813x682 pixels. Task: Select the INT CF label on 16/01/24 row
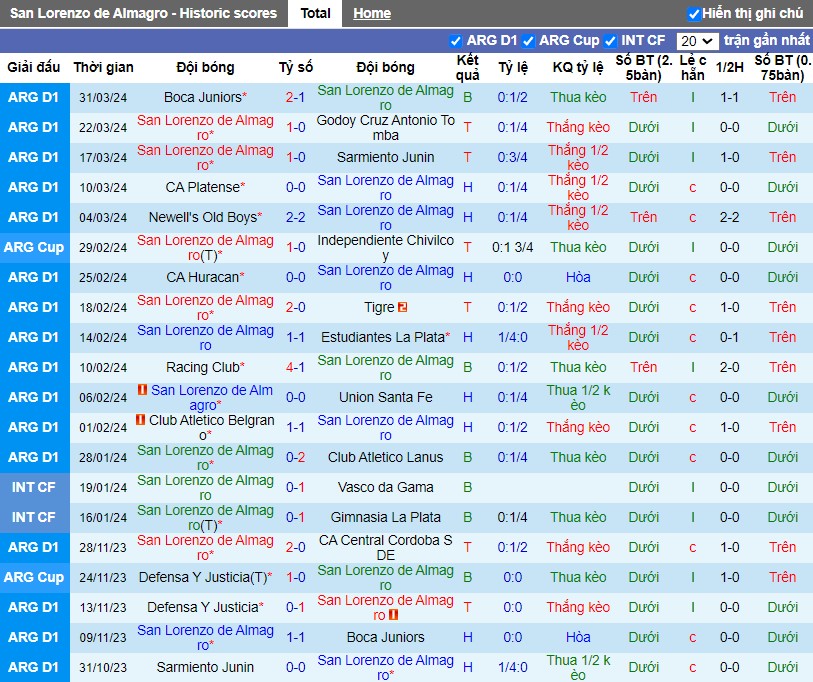[34, 518]
